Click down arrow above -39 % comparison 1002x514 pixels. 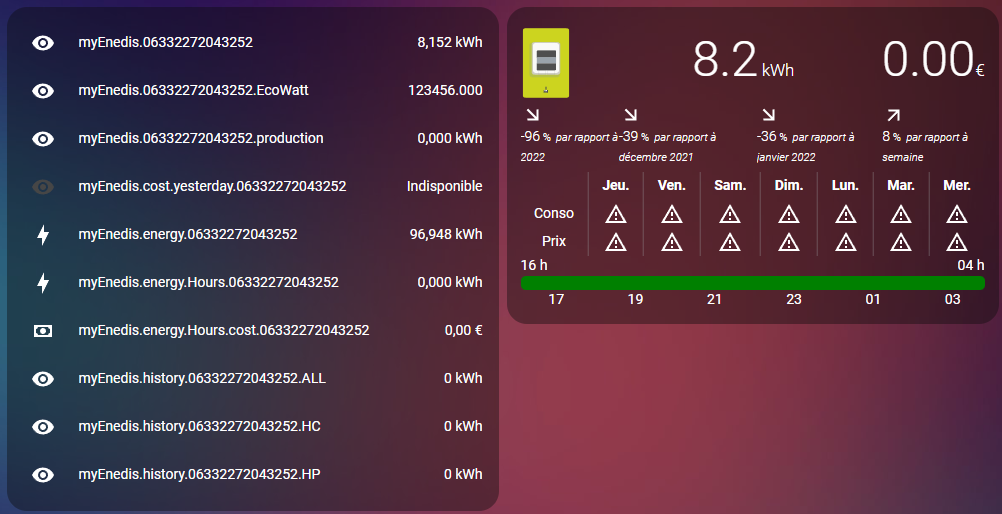point(631,114)
